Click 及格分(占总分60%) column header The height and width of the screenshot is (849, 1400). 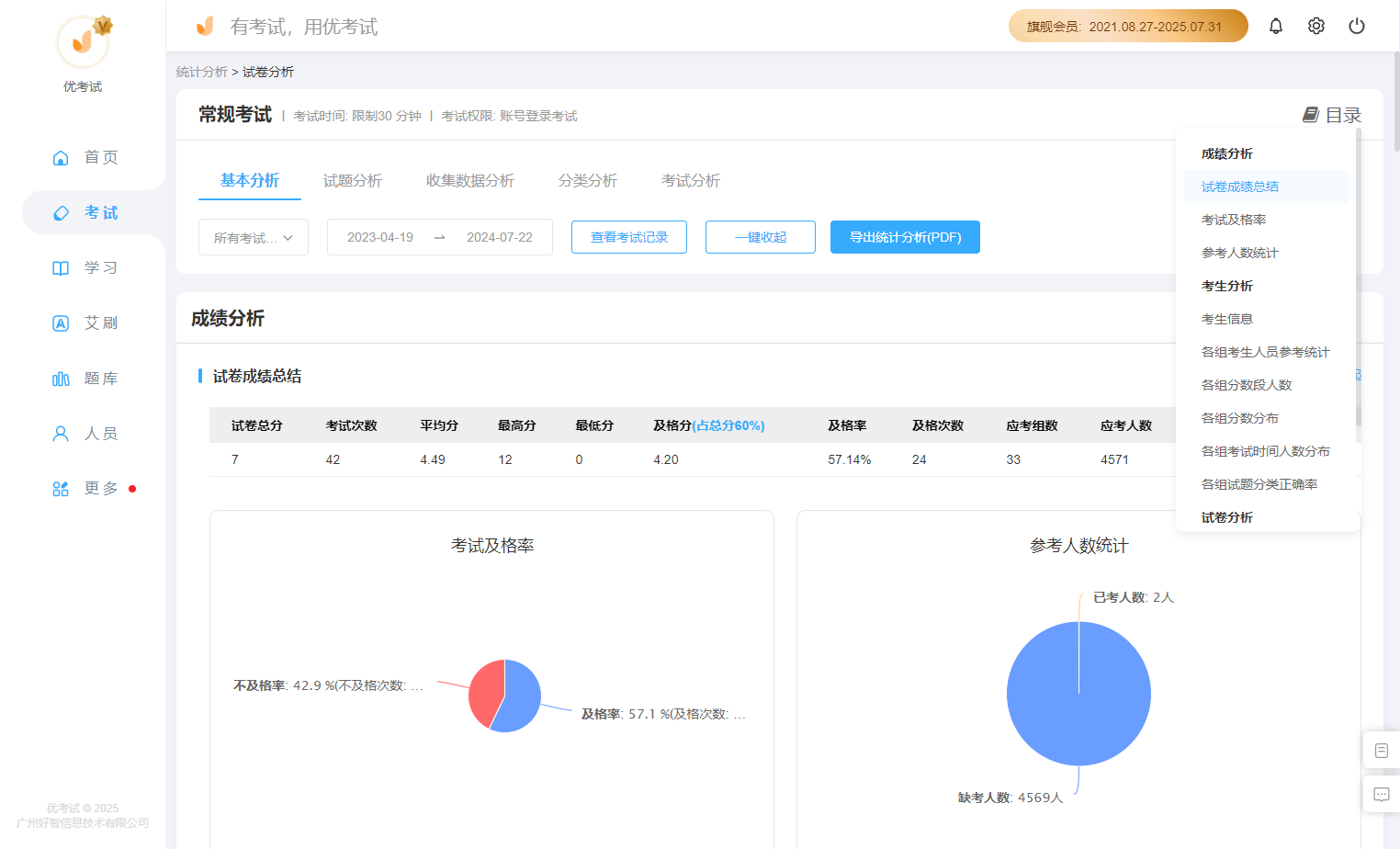click(x=709, y=425)
